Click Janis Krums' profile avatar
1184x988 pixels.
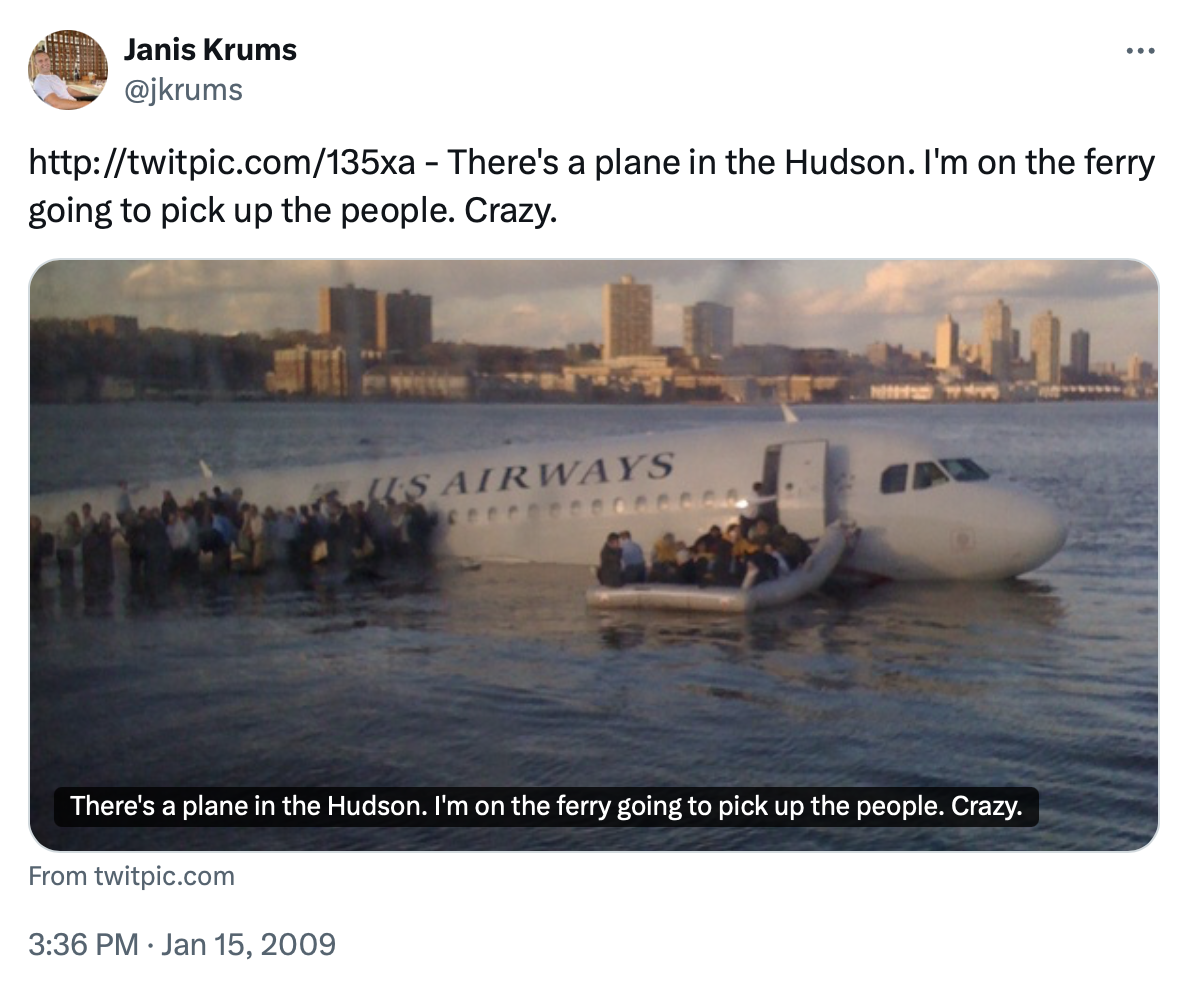click(68, 69)
